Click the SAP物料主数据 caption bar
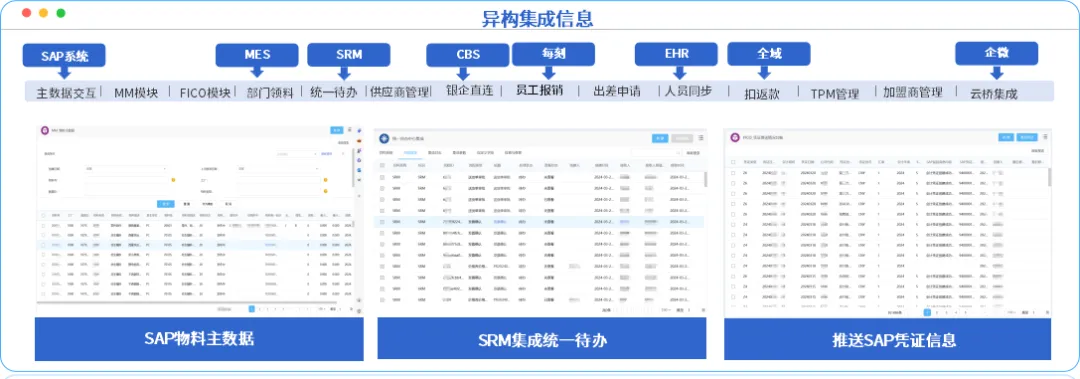This screenshot has width=1080, height=379. [199, 338]
